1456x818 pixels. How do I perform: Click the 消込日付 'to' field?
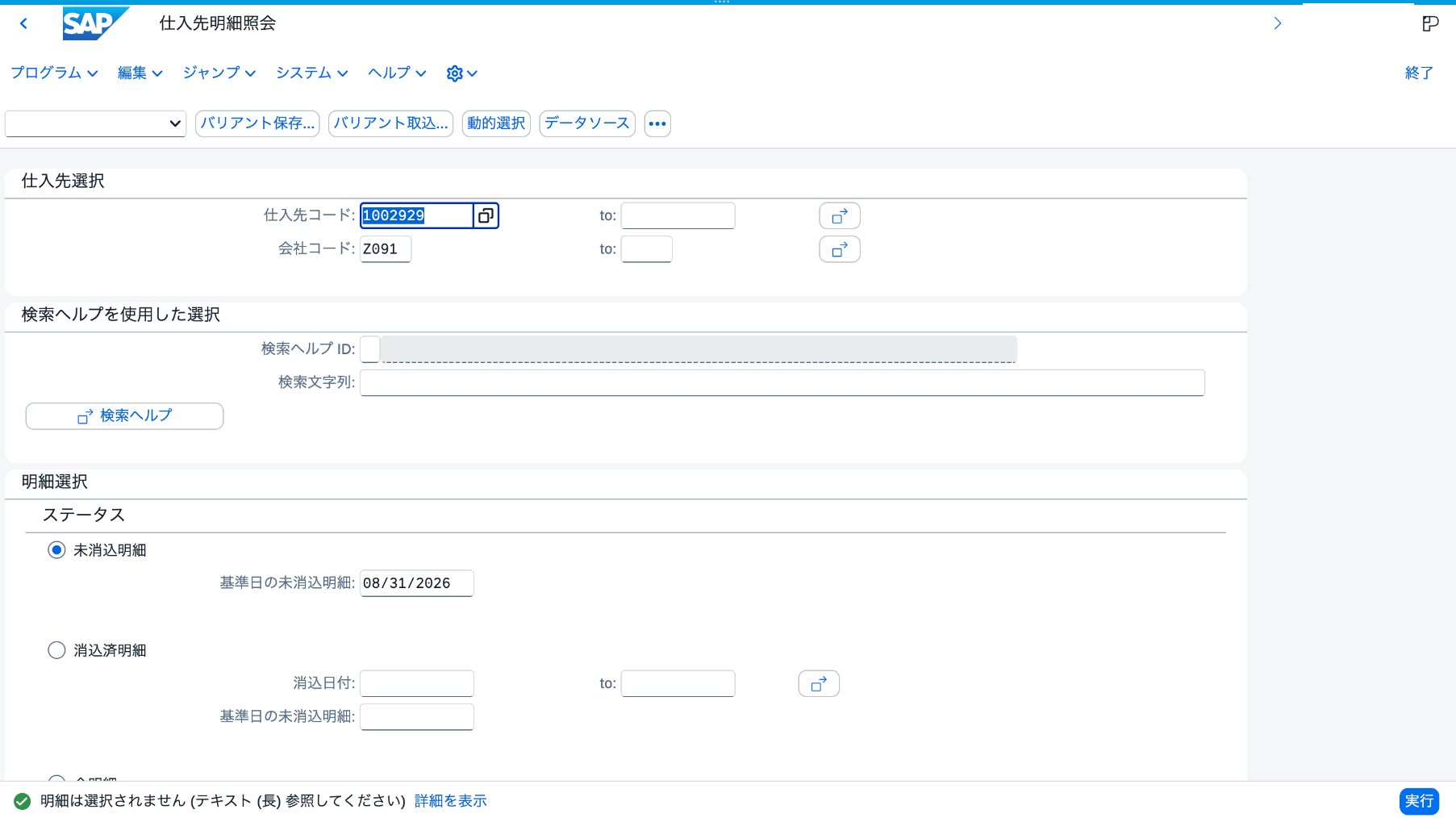click(x=678, y=683)
